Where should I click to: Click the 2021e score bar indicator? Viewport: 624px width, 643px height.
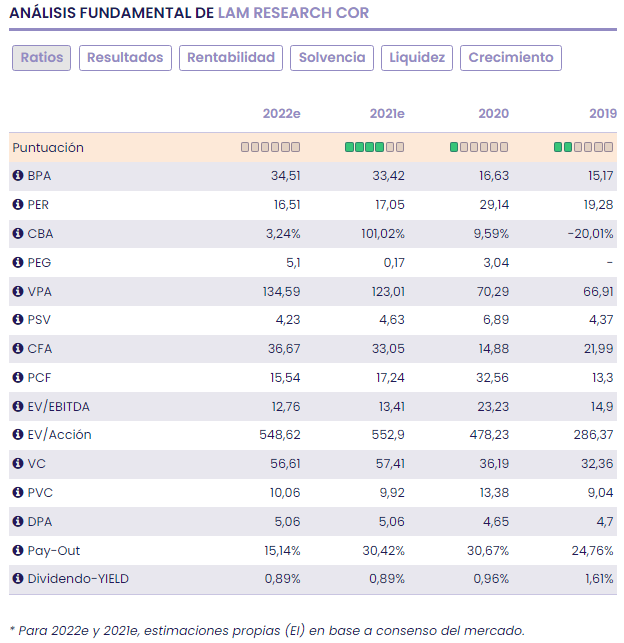coord(374,148)
